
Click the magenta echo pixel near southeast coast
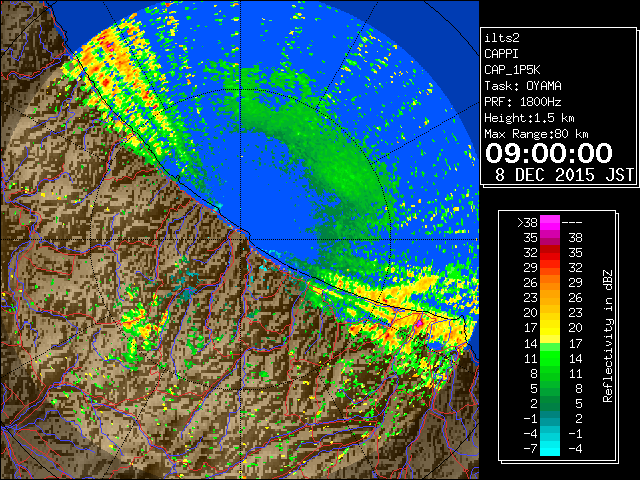(419, 322)
